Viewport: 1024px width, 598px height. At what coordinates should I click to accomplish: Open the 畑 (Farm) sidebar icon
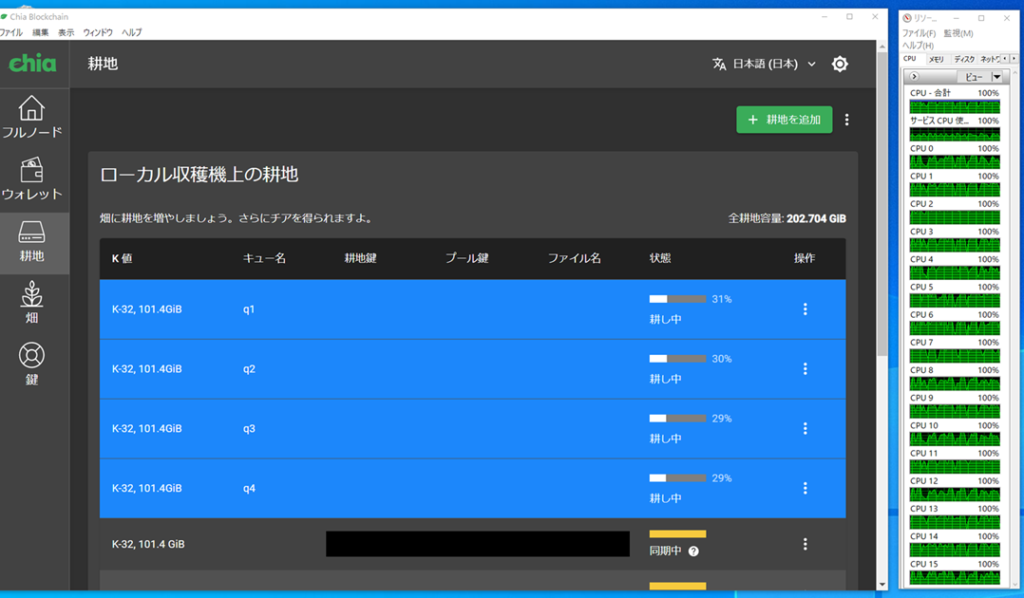pyautogui.click(x=31, y=303)
